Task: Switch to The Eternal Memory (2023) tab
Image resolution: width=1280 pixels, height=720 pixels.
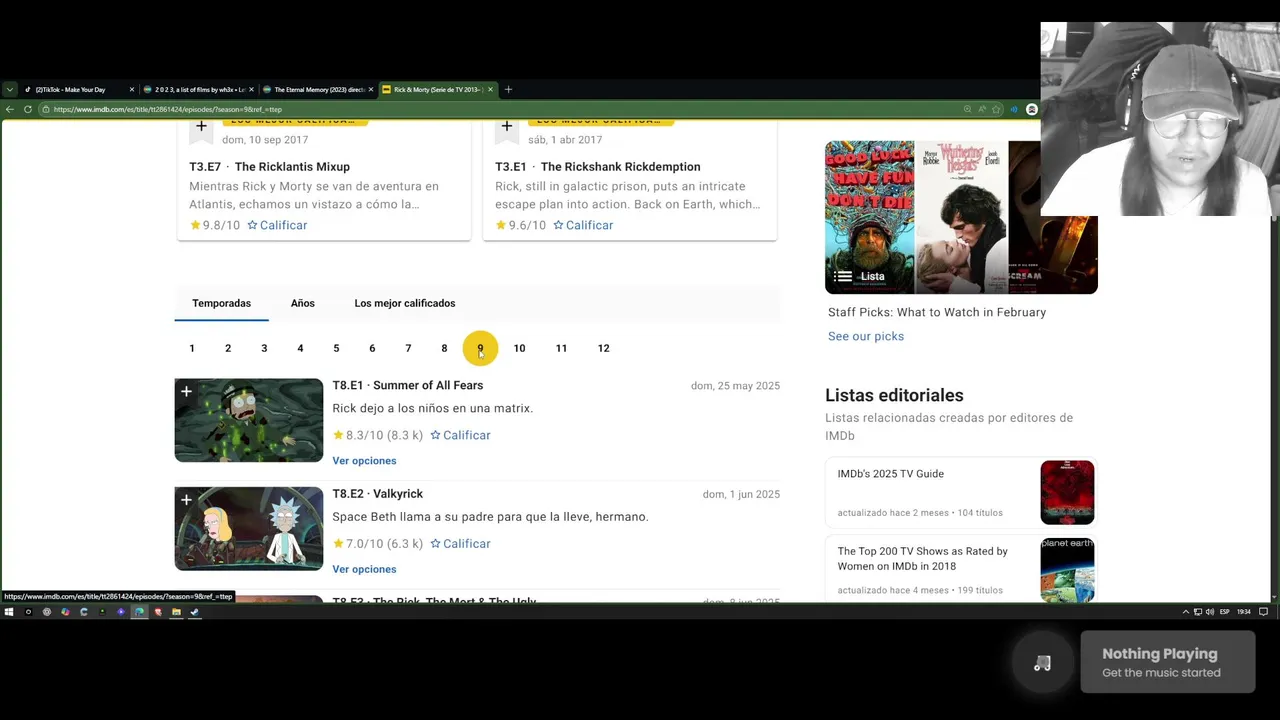Action: (317, 90)
